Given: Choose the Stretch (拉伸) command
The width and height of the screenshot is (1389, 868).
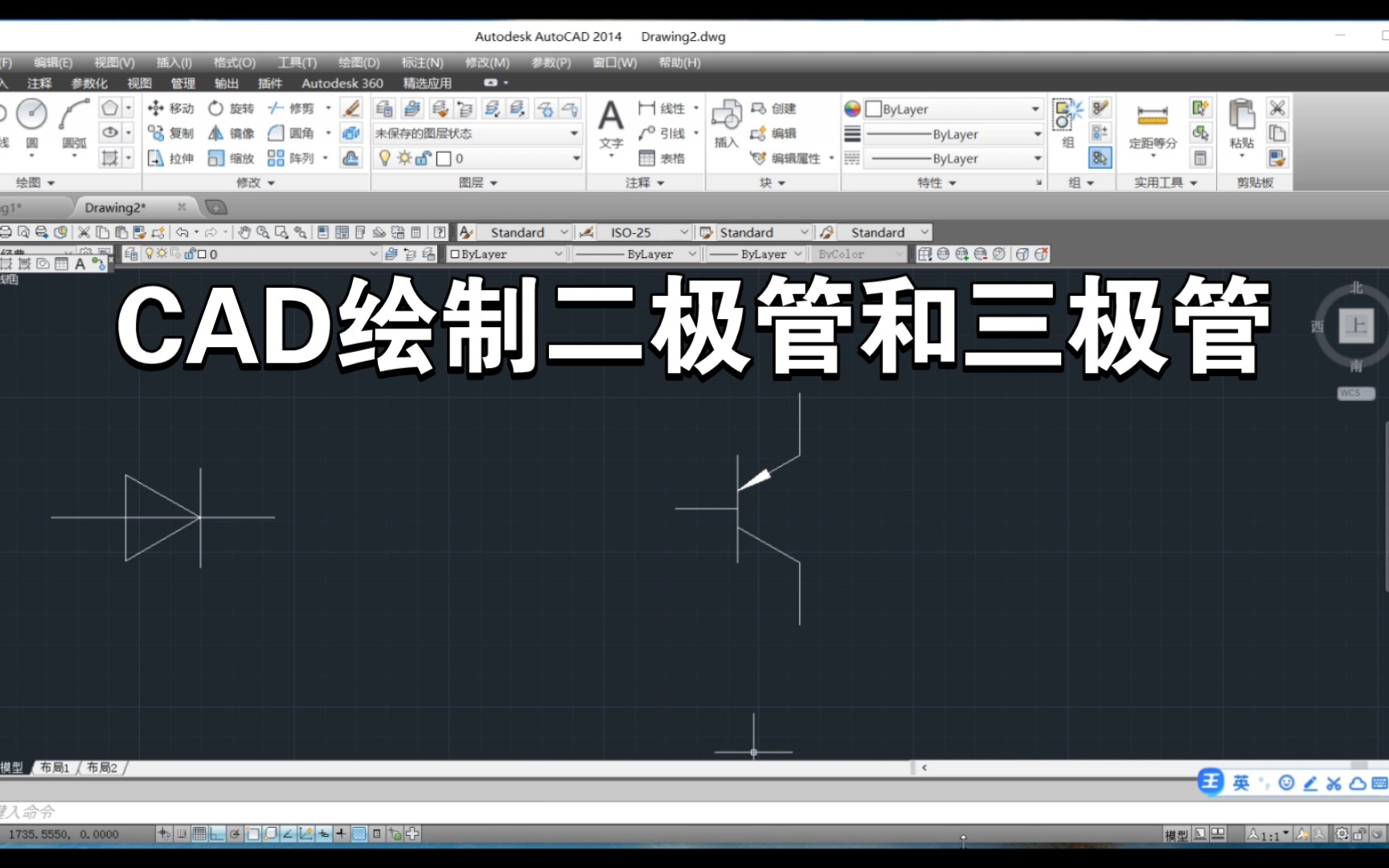Looking at the screenshot, I should (x=170, y=158).
